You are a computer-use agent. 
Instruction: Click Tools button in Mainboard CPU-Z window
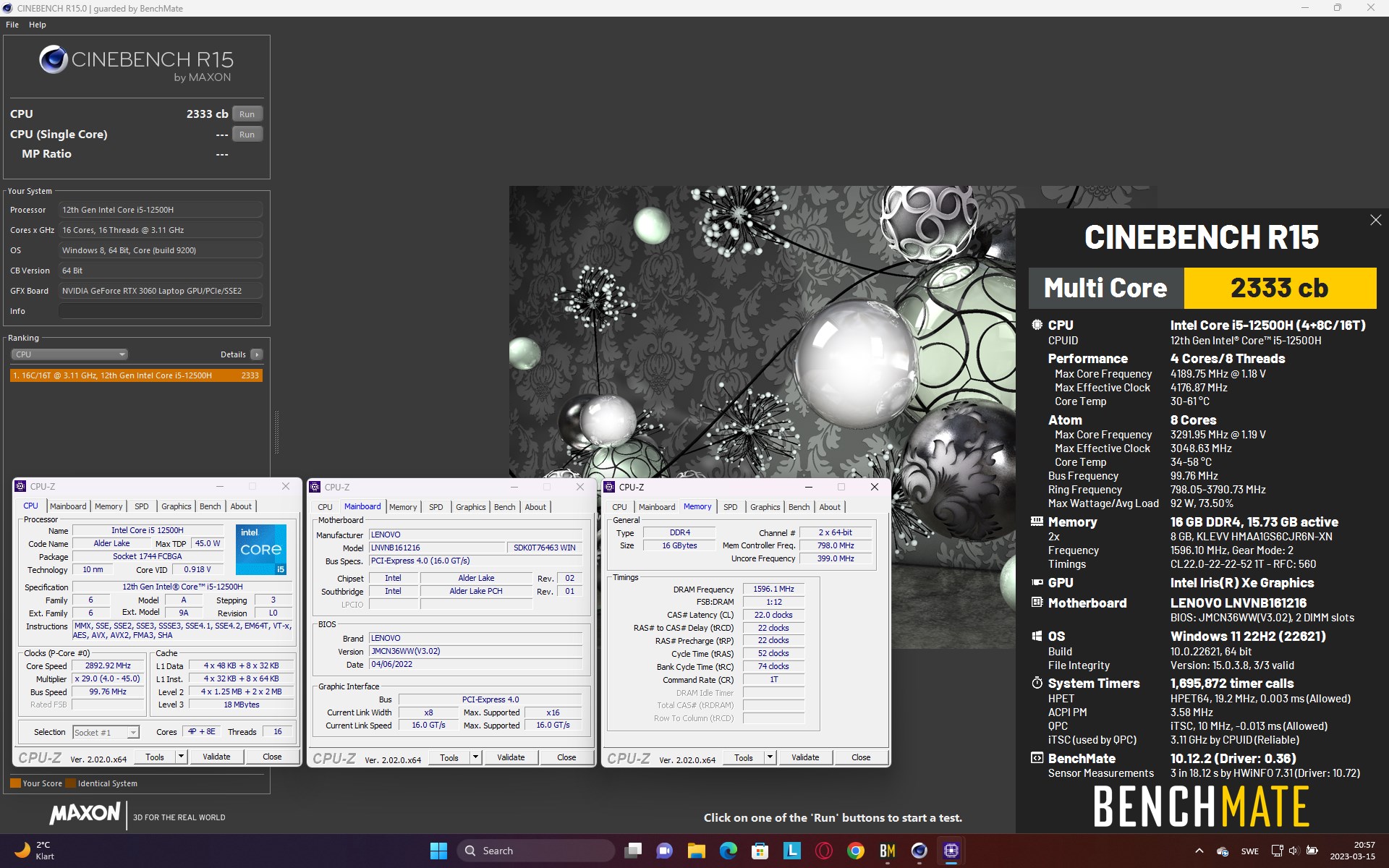449,757
